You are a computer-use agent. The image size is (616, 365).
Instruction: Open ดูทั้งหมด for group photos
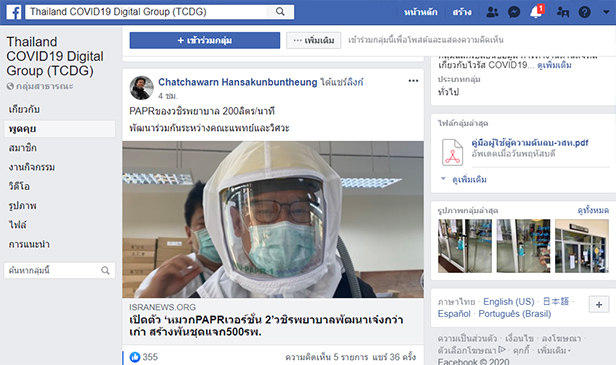point(593,211)
